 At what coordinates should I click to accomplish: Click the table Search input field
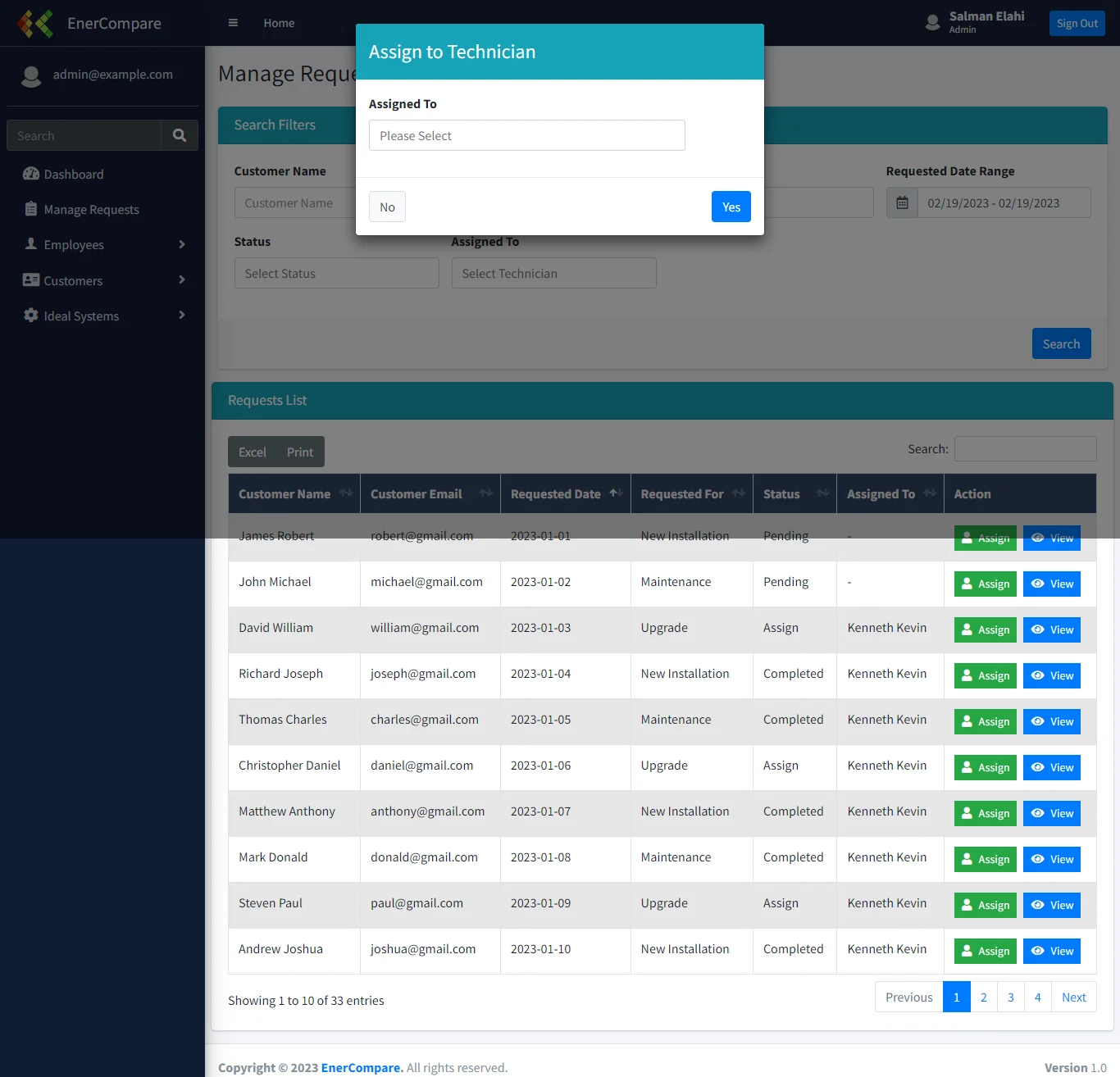tap(1025, 448)
